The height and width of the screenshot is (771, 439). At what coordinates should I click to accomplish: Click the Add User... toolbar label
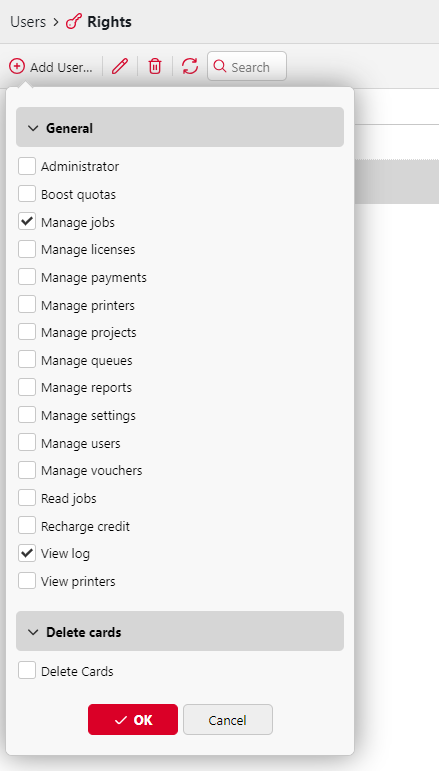coord(61,67)
